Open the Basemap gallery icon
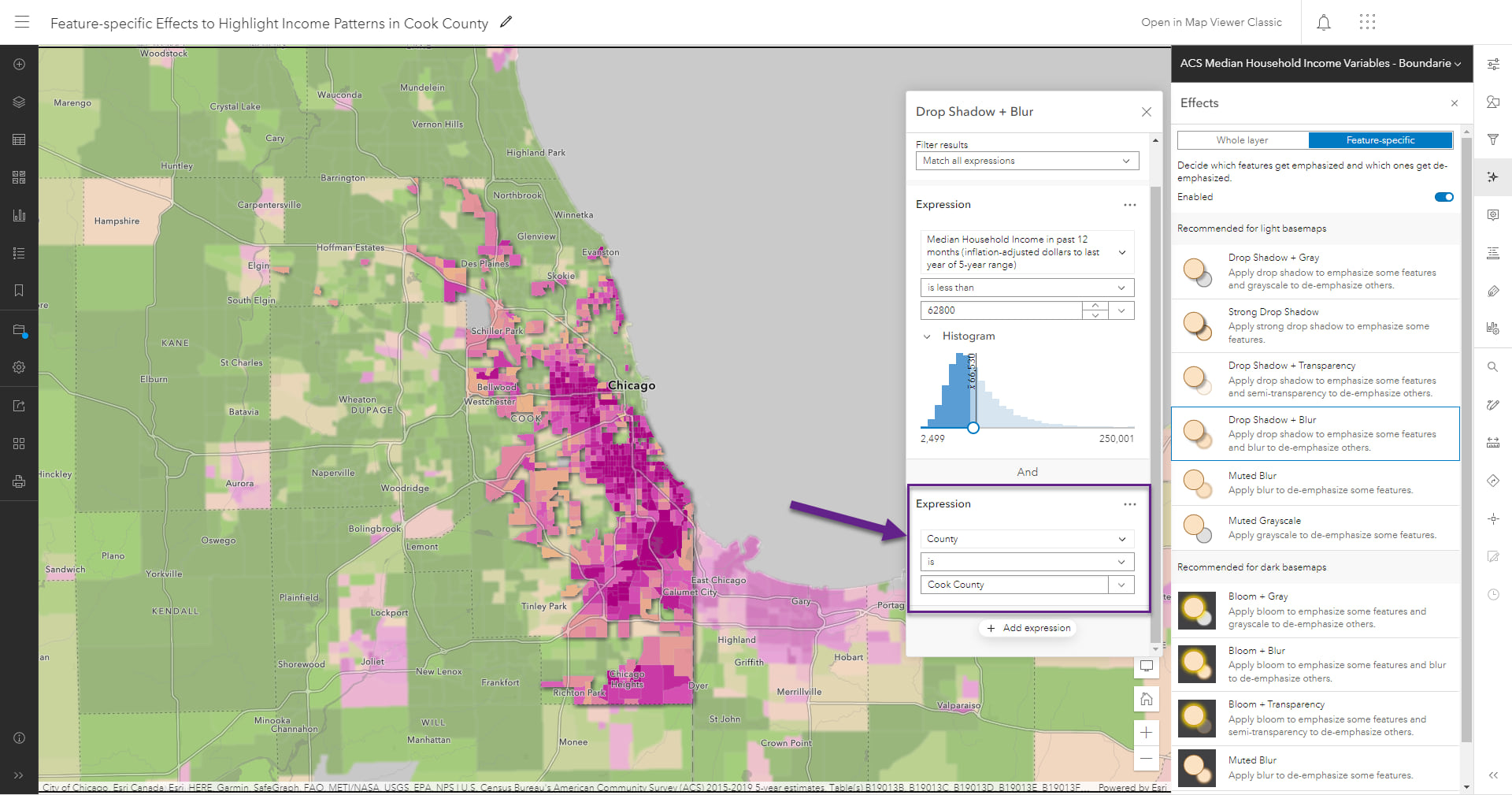 coord(19,177)
